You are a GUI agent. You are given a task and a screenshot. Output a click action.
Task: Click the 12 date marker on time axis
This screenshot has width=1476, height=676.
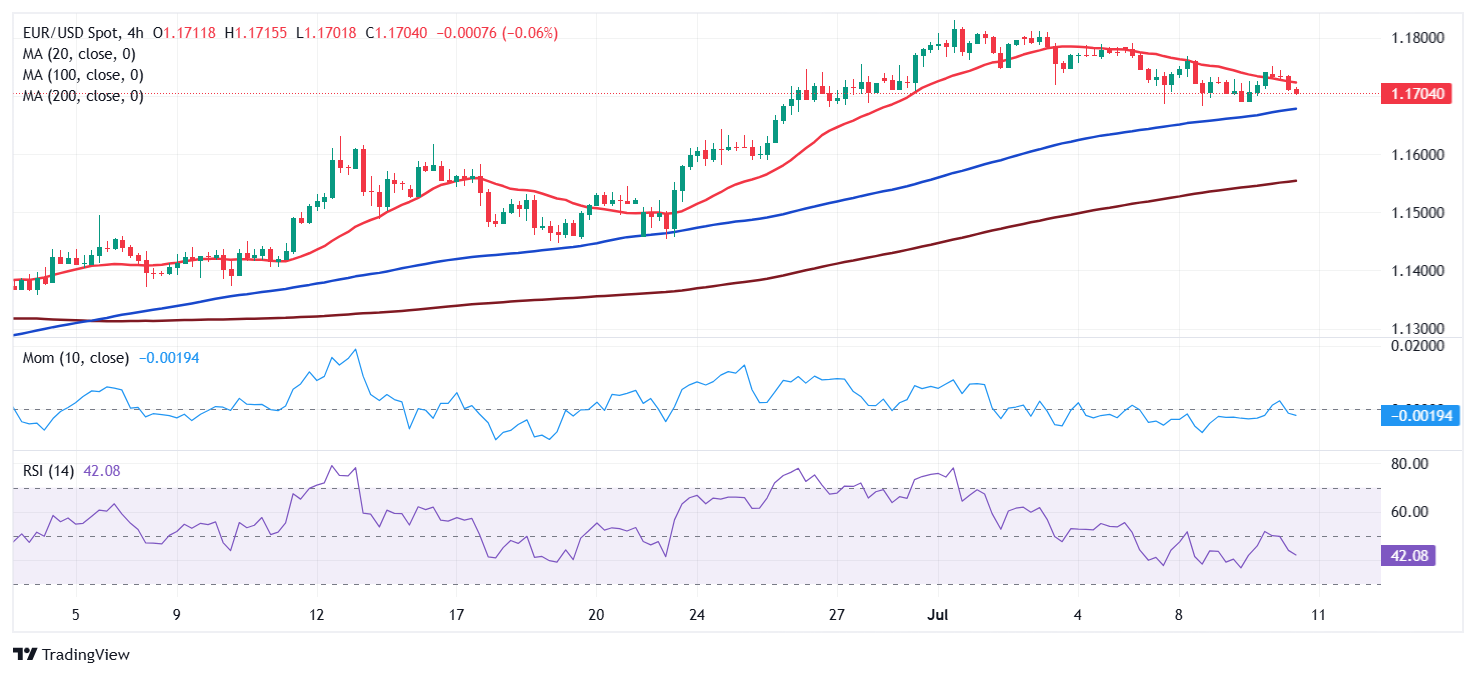(316, 614)
